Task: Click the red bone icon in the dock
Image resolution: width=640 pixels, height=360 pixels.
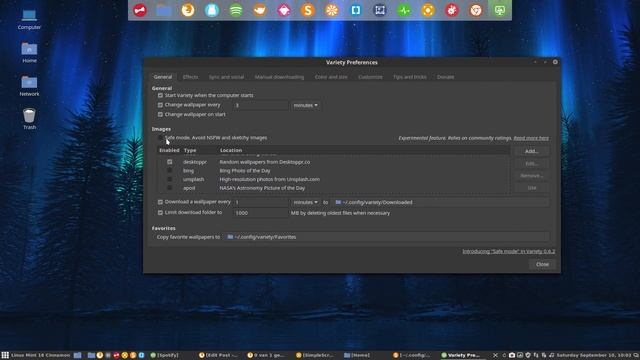Action: [140, 10]
